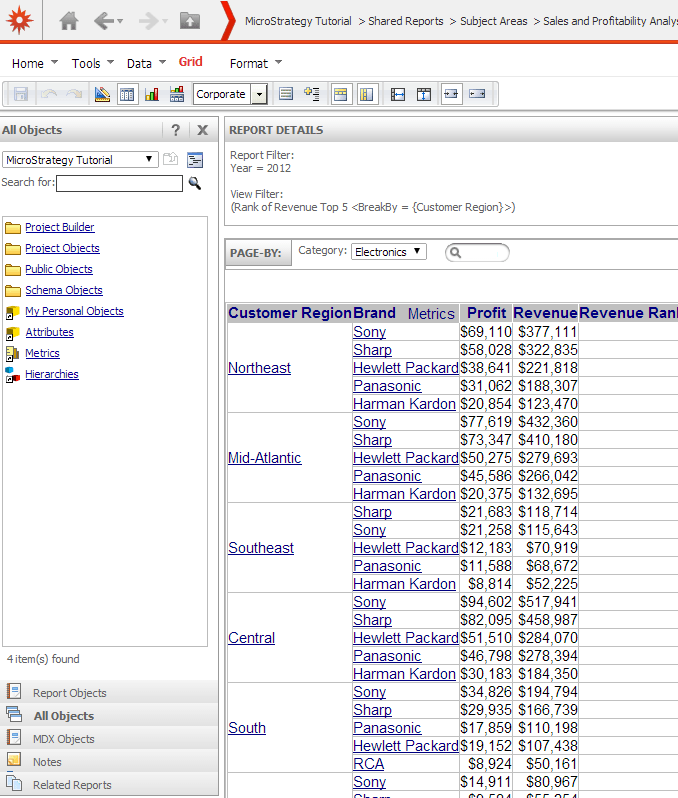Select the Grid menu tab
The height and width of the screenshot is (798, 678).
190,62
